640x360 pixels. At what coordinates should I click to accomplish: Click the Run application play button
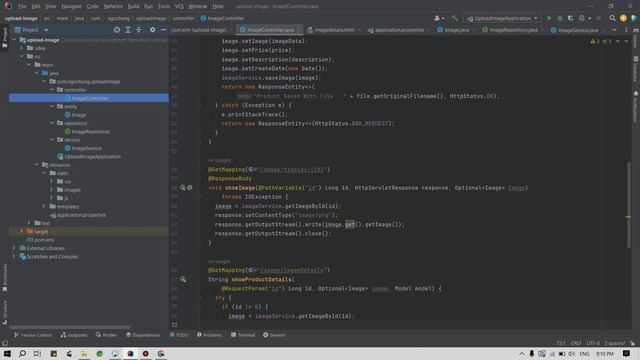coord(549,18)
